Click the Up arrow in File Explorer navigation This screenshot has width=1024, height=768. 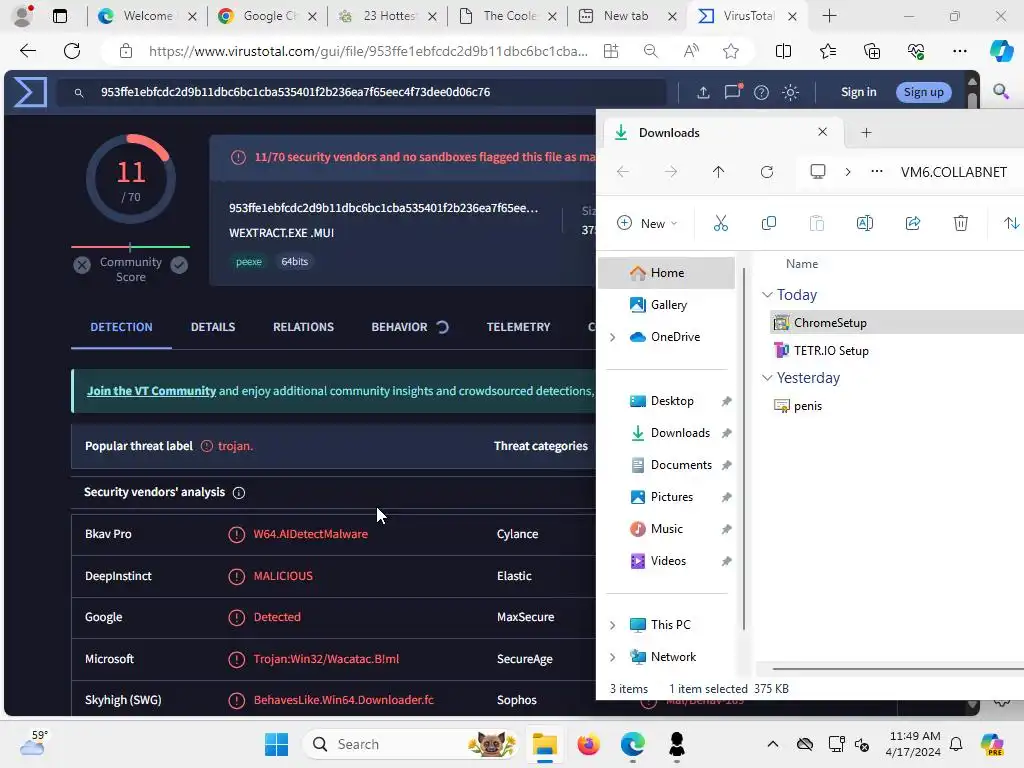(x=718, y=172)
